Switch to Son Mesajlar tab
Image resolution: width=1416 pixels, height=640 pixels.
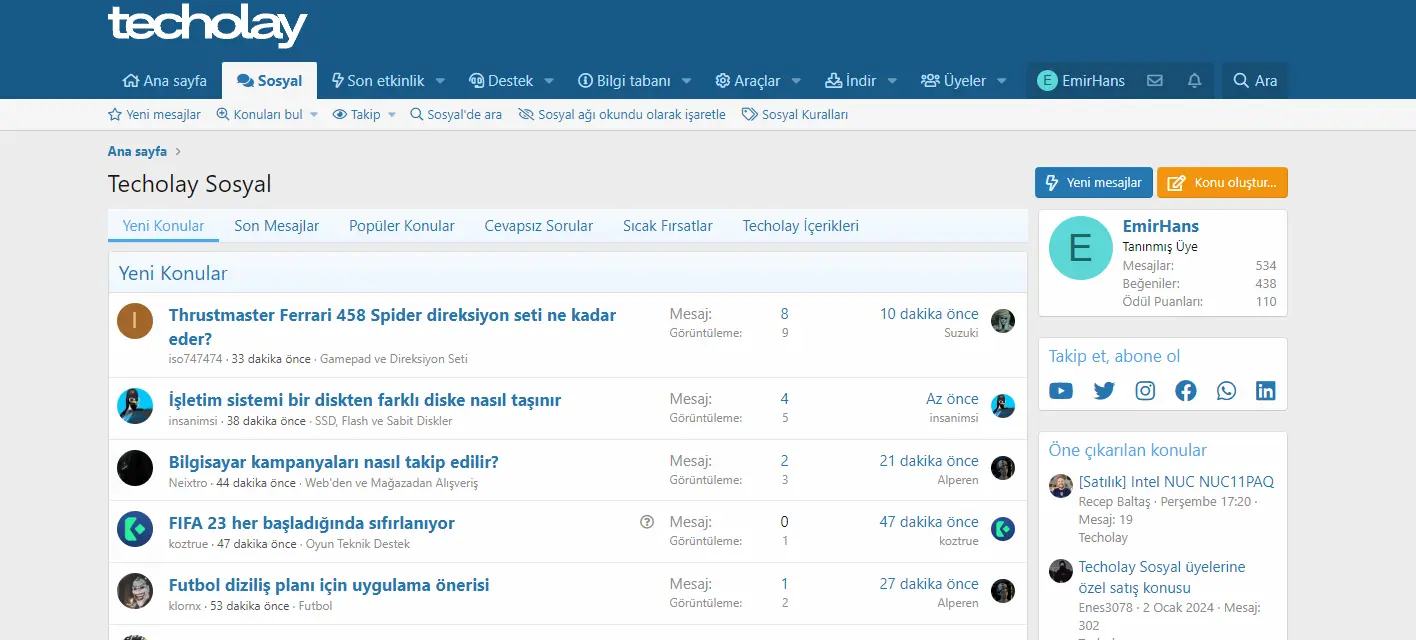click(276, 226)
